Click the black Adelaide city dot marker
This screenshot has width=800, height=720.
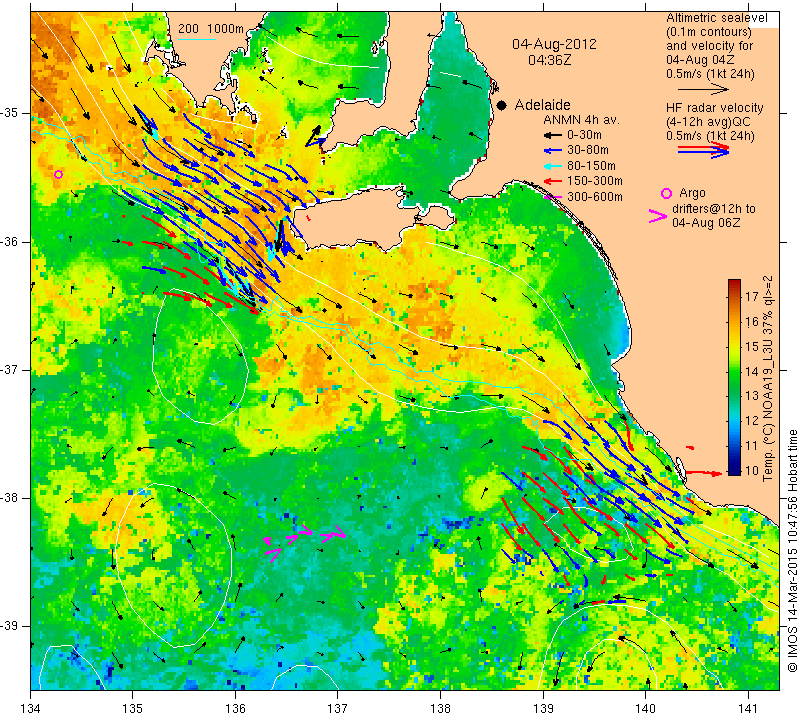[x=502, y=105]
